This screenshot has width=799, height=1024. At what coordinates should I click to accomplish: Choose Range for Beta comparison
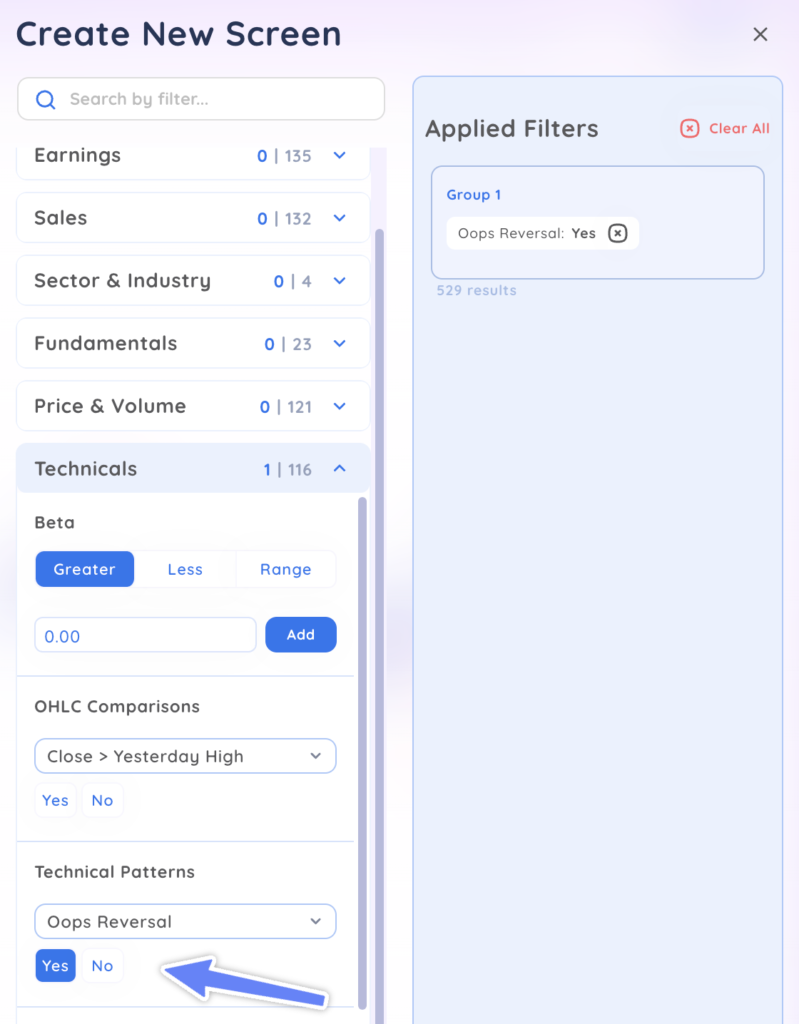pyautogui.click(x=286, y=569)
